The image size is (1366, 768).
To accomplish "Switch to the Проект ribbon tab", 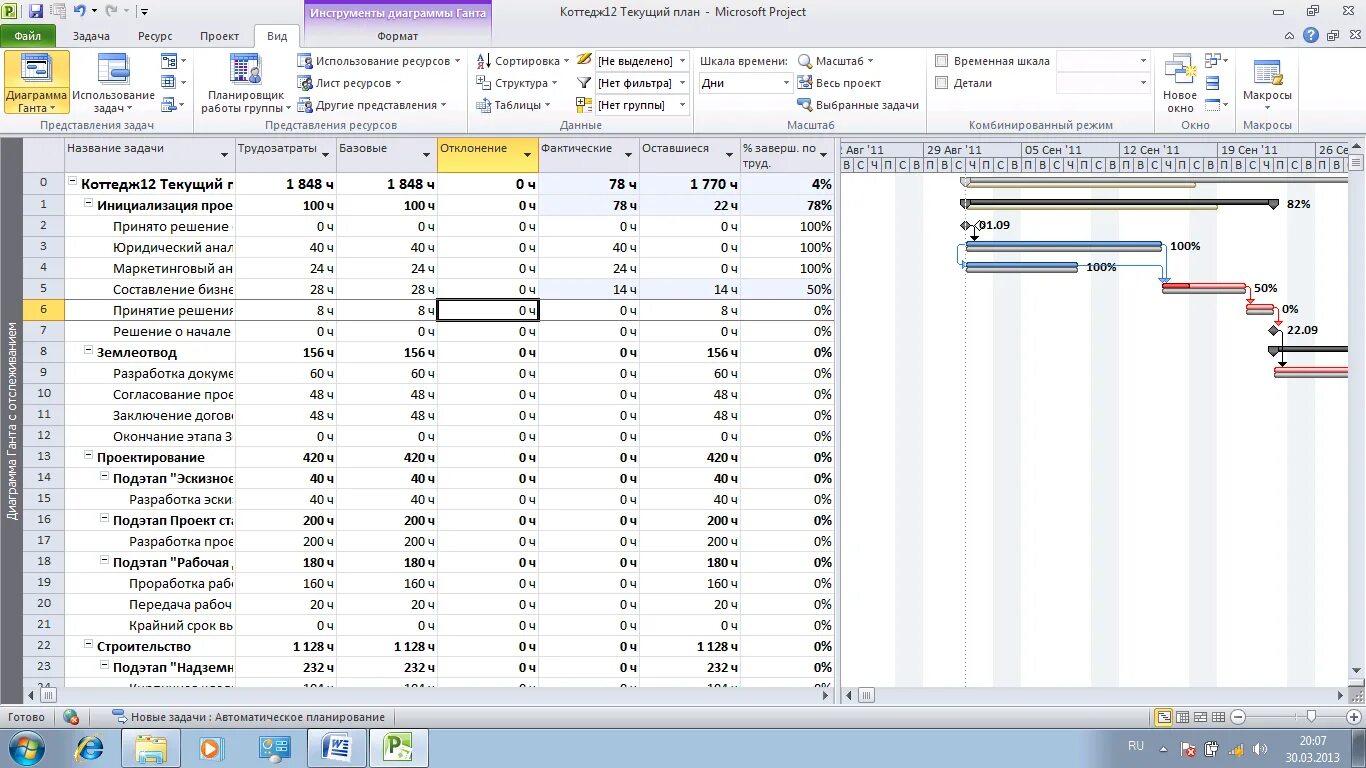I will click(219, 36).
